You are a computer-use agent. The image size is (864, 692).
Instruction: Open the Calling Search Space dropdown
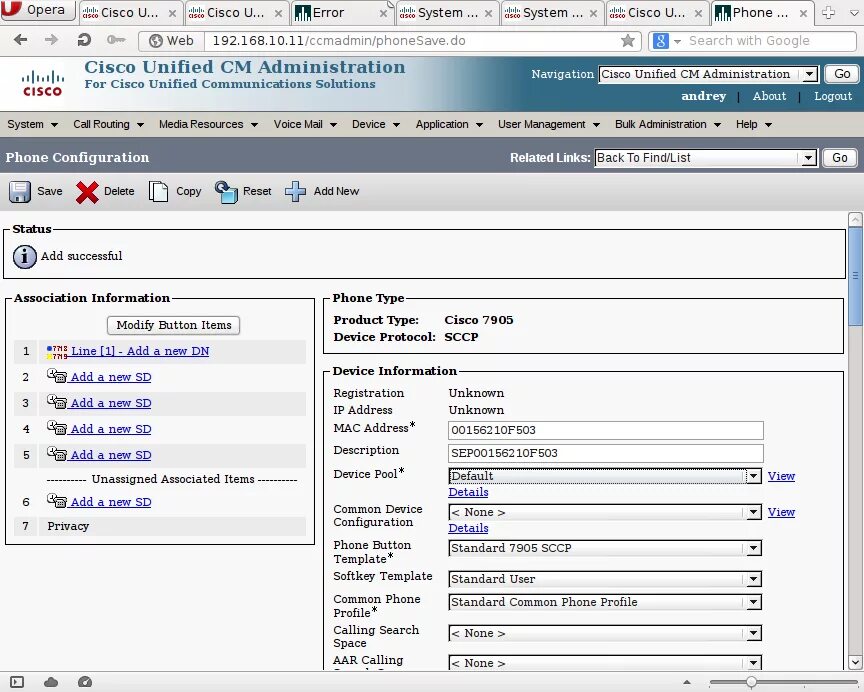(x=604, y=634)
